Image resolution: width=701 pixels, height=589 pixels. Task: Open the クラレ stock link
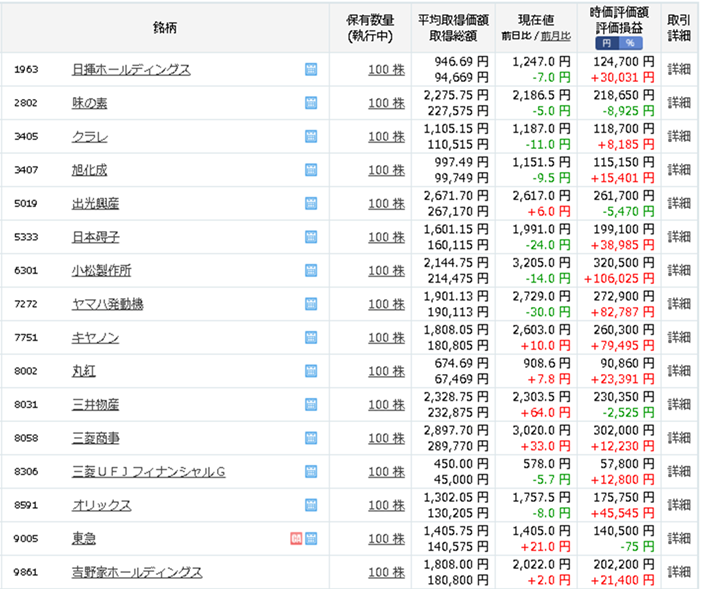90,137
